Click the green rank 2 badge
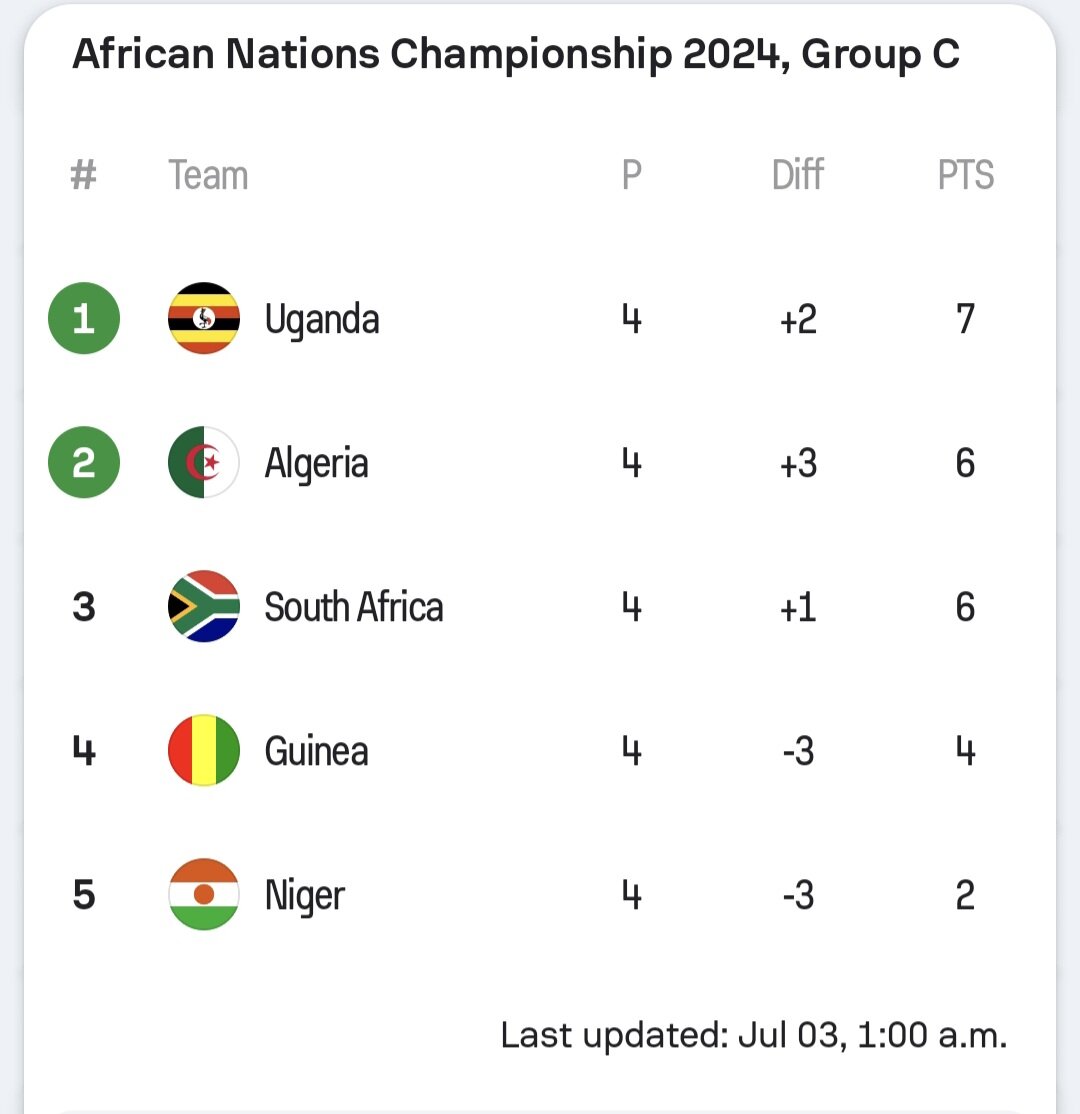This screenshot has width=1080, height=1114. (x=84, y=463)
